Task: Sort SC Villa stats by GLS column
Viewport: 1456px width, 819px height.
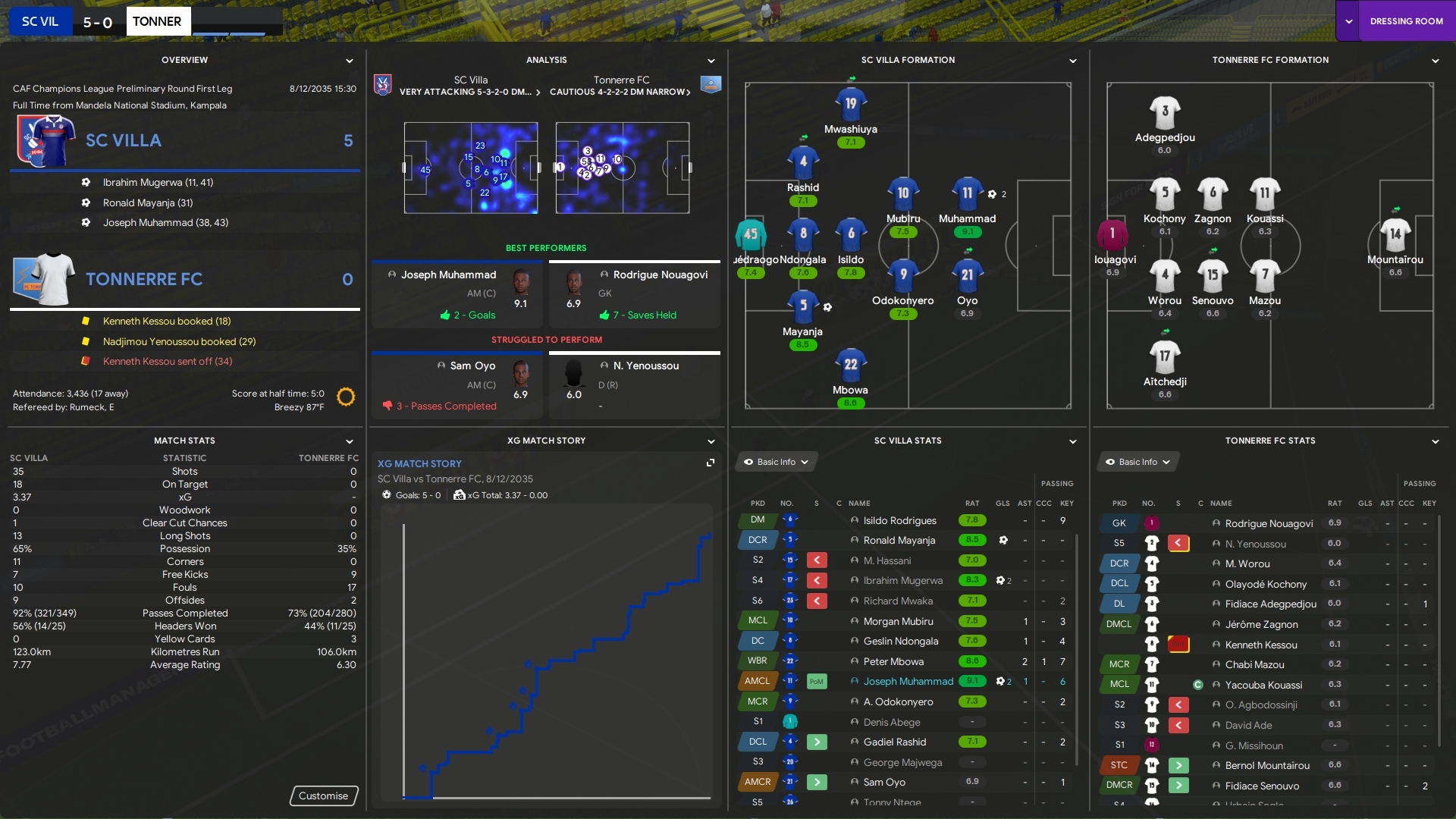Action: [1003, 504]
